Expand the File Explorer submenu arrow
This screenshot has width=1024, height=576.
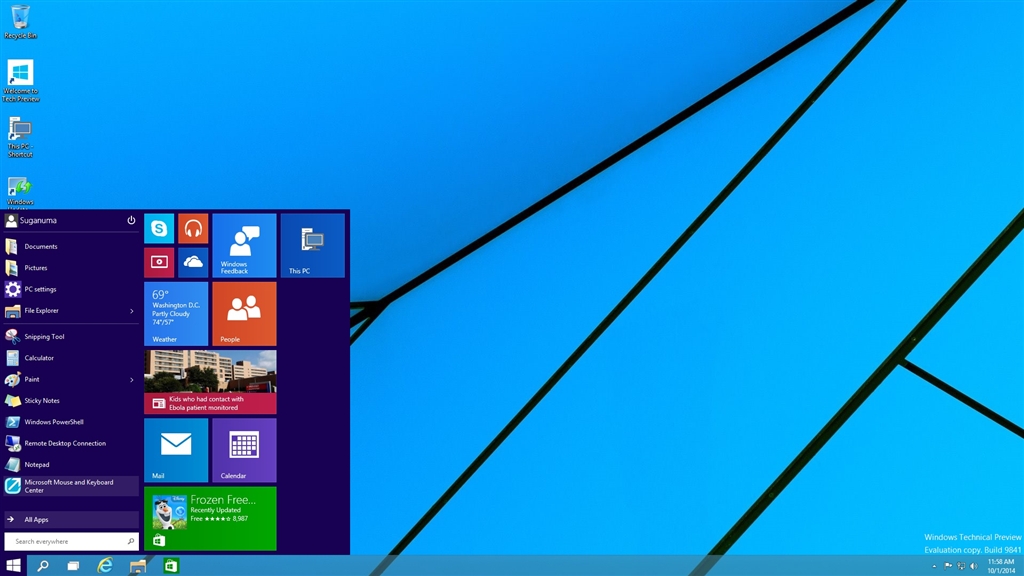[132, 311]
